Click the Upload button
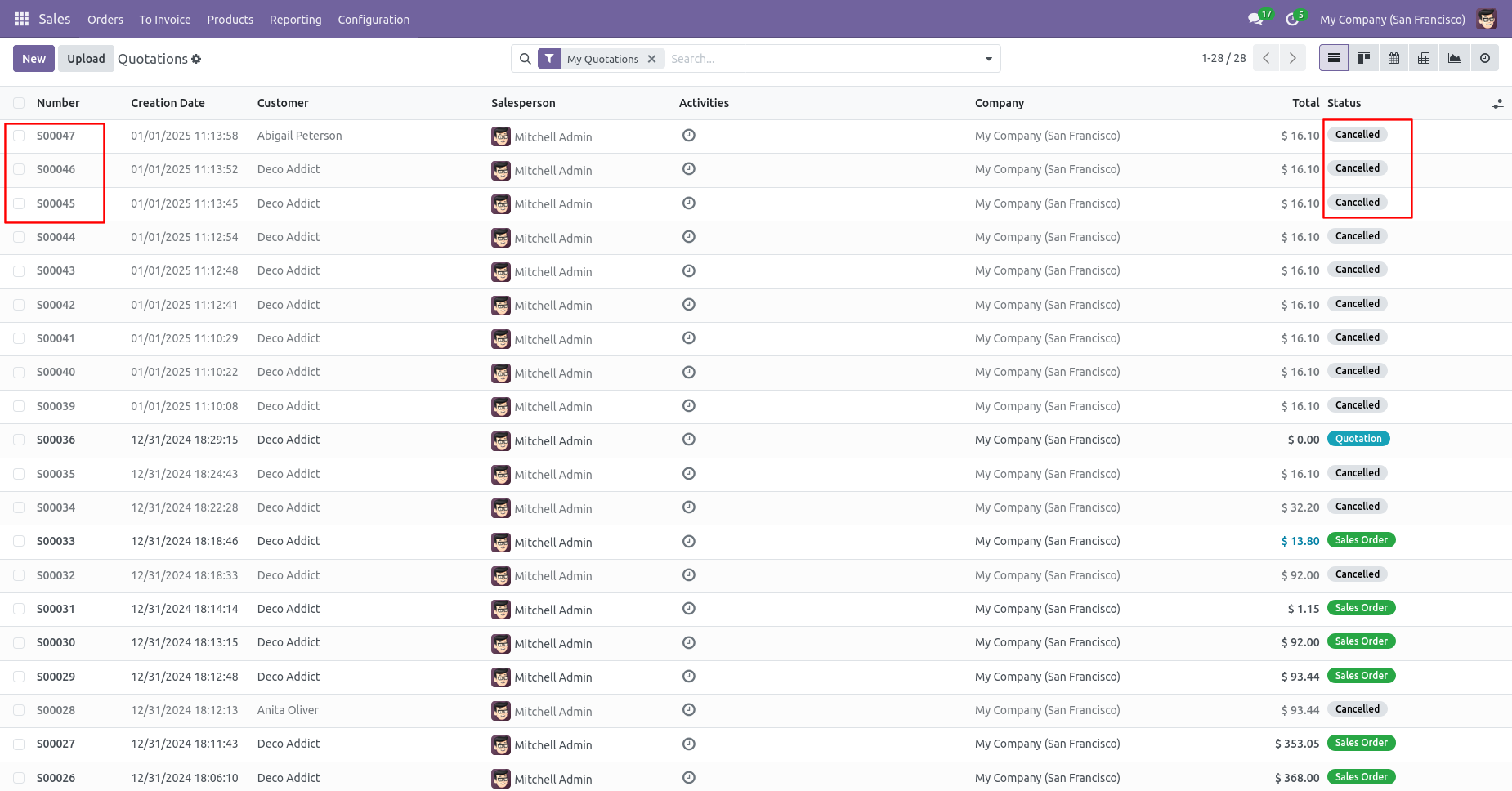 [x=86, y=59]
